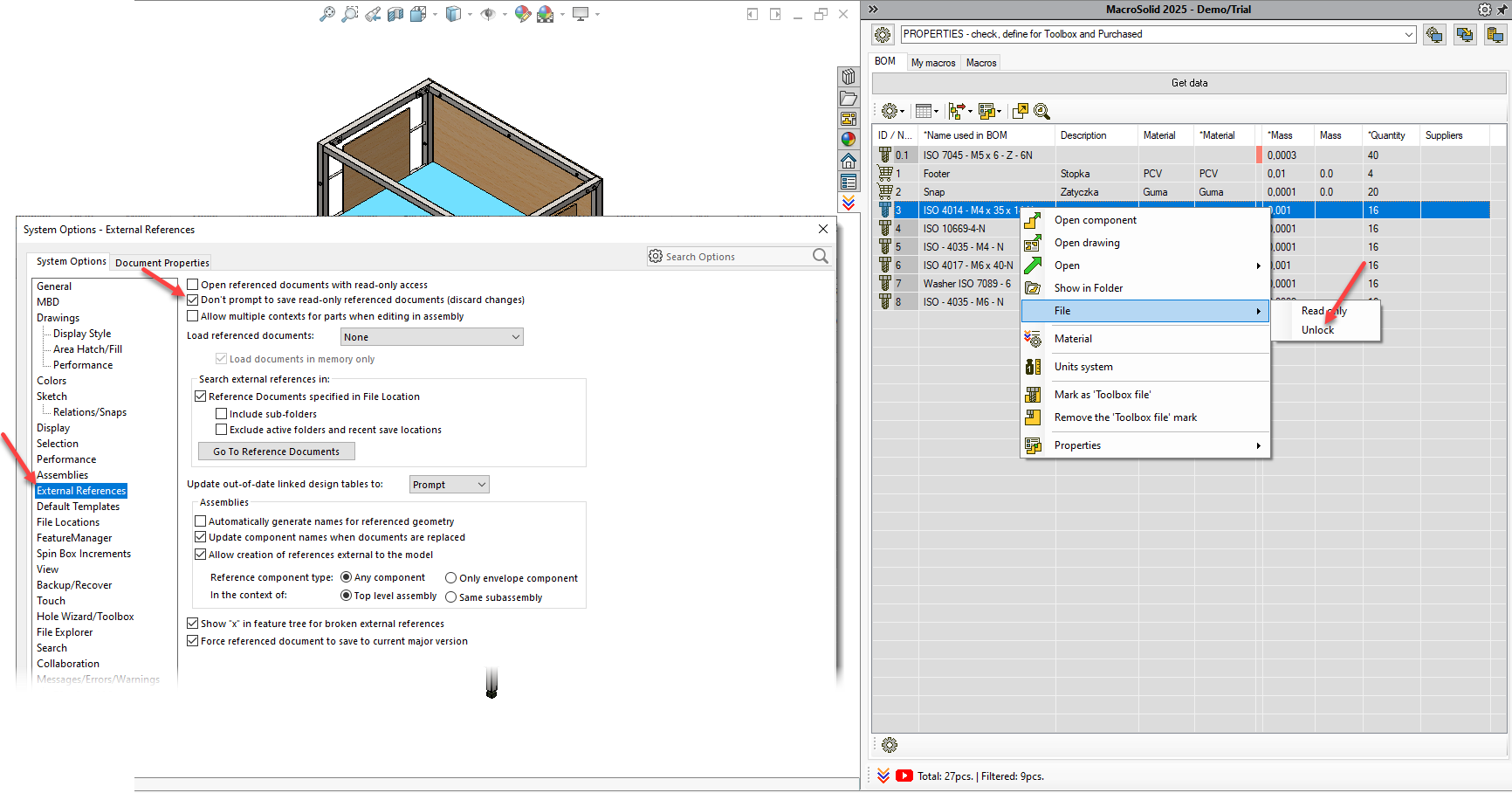Click the Previous View icon
The image size is (1512, 793).
coord(373,14)
